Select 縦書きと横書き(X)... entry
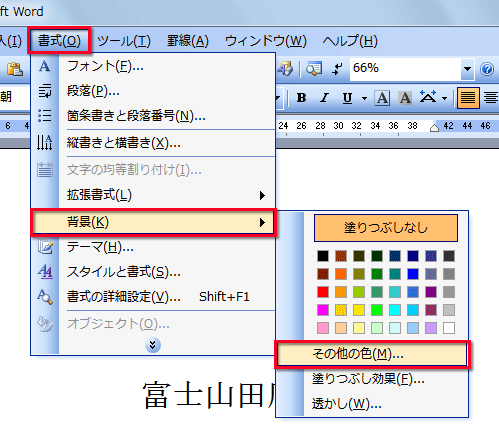 [x=153, y=143]
